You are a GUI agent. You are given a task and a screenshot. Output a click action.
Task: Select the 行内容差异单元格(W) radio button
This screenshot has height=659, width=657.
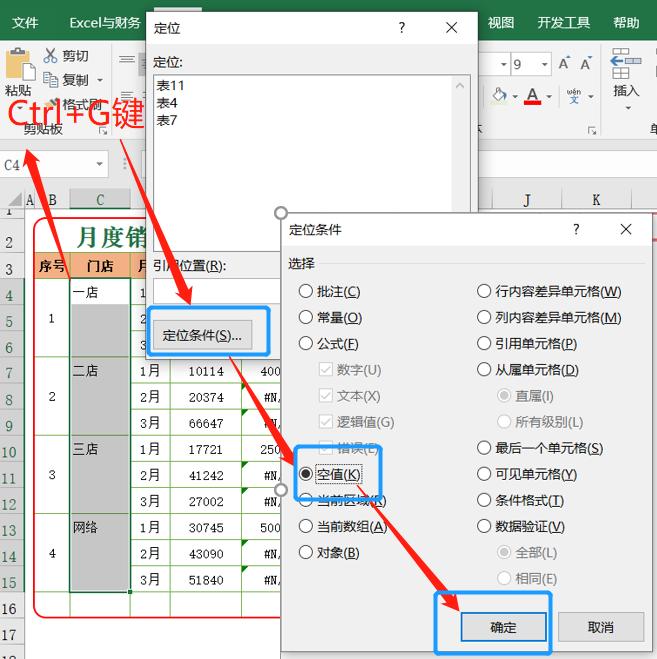click(484, 291)
